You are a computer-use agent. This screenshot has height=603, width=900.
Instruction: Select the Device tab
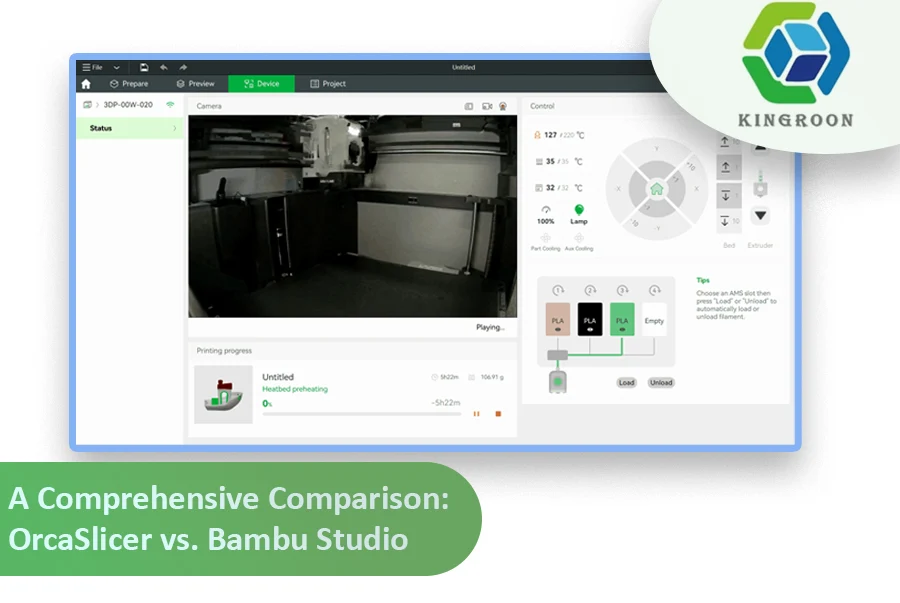[x=262, y=84]
